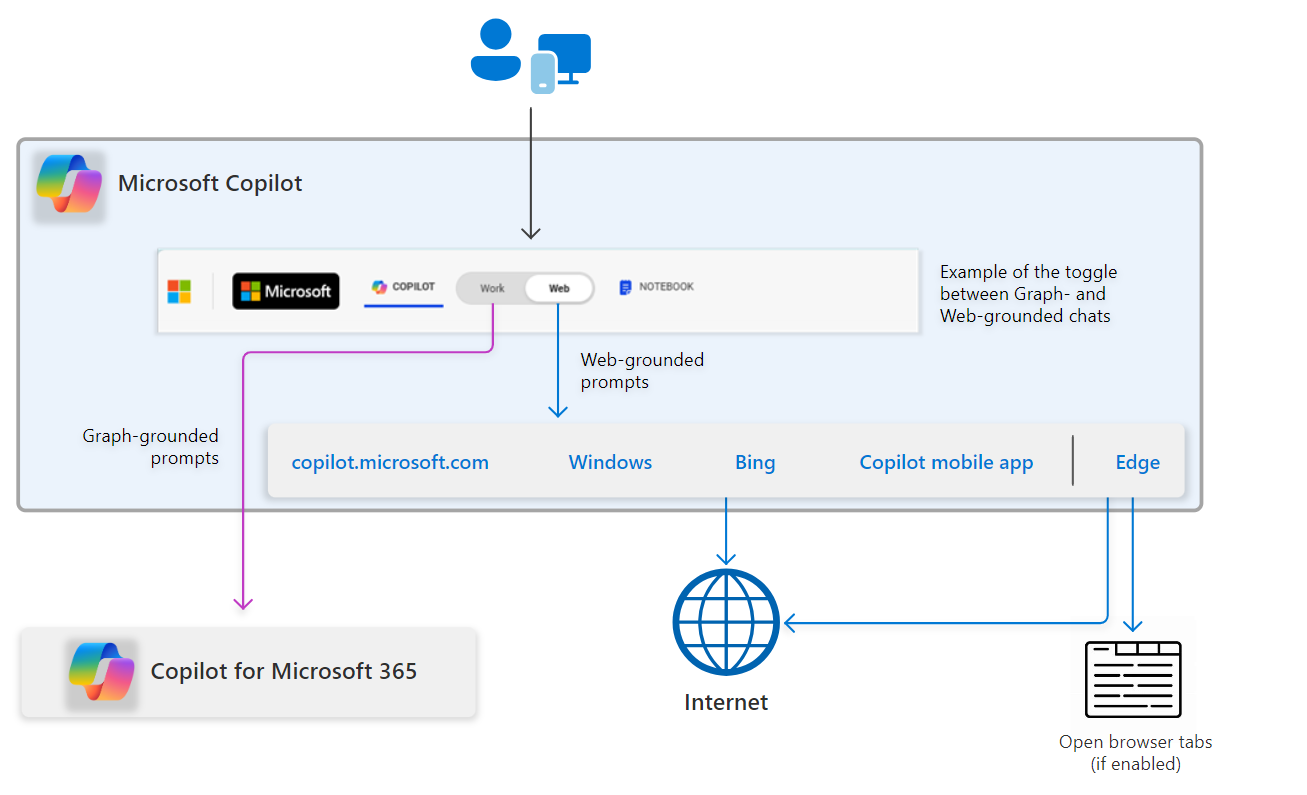Click the four-color Microsoft squares logo
Viewport: 1307px width, 795px height.
pyautogui.click(x=179, y=291)
